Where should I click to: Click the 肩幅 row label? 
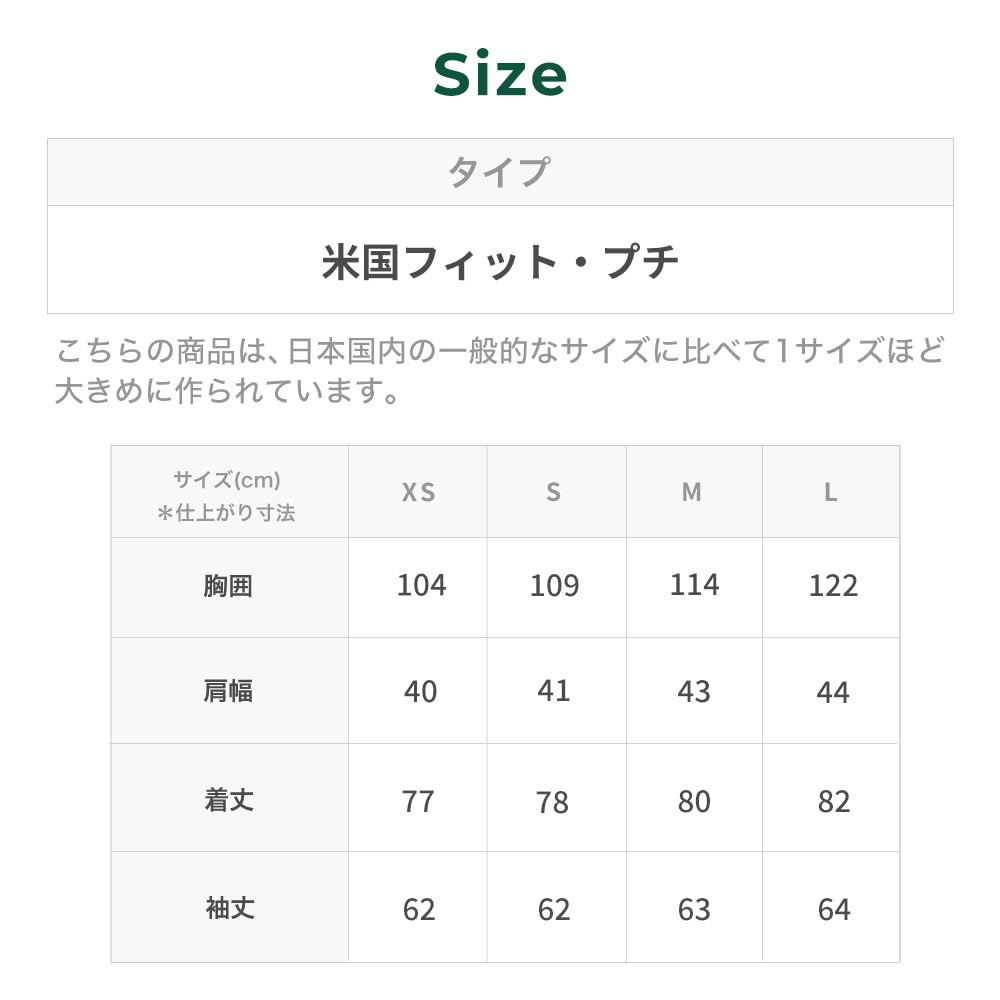228,691
